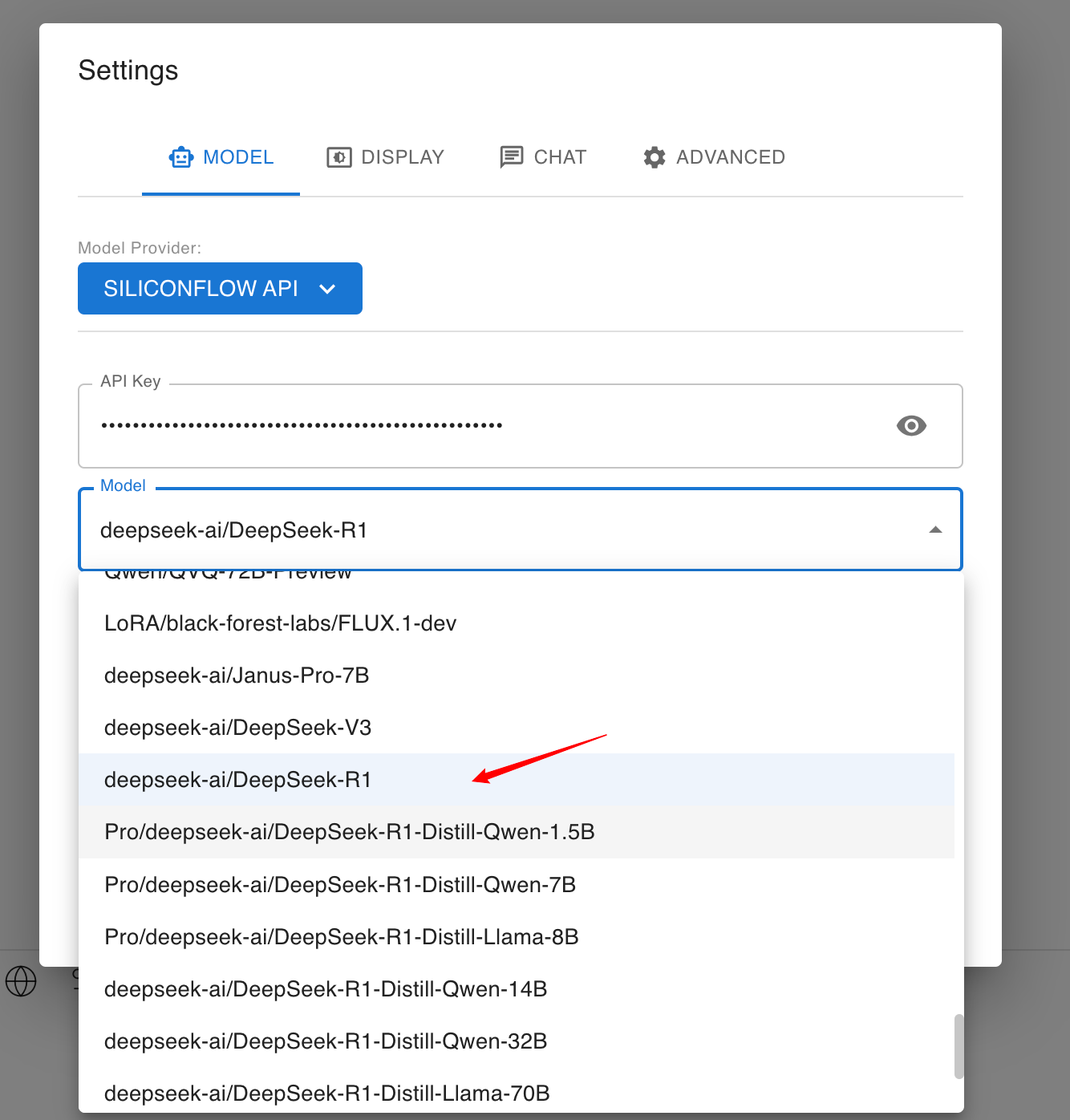Viewport: 1070px width, 1120px height.
Task: Click the chevron on the provider button
Action: click(327, 289)
